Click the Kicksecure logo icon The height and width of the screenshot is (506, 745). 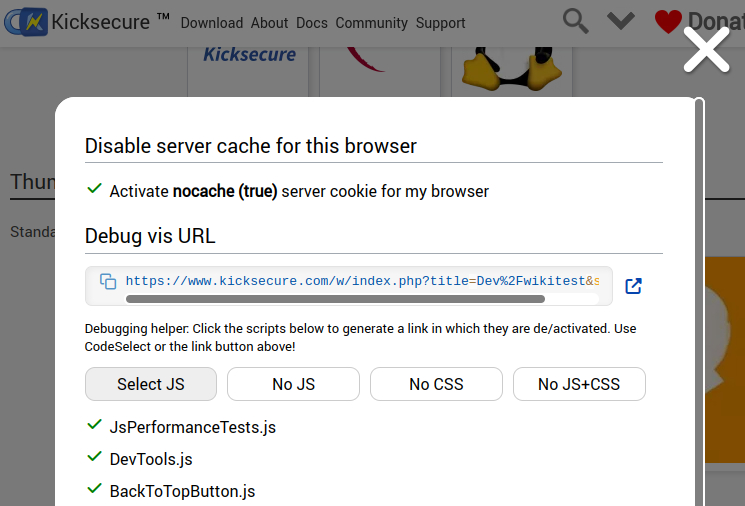tap(26, 22)
